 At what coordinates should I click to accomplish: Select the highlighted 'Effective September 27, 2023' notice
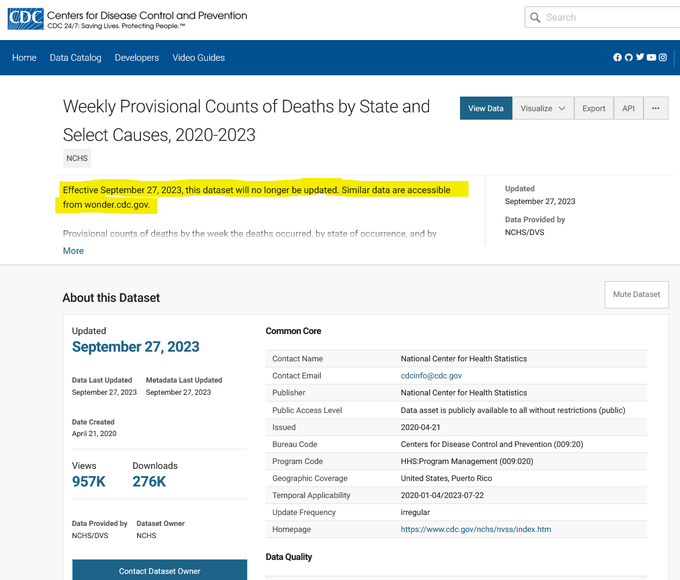[257, 197]
